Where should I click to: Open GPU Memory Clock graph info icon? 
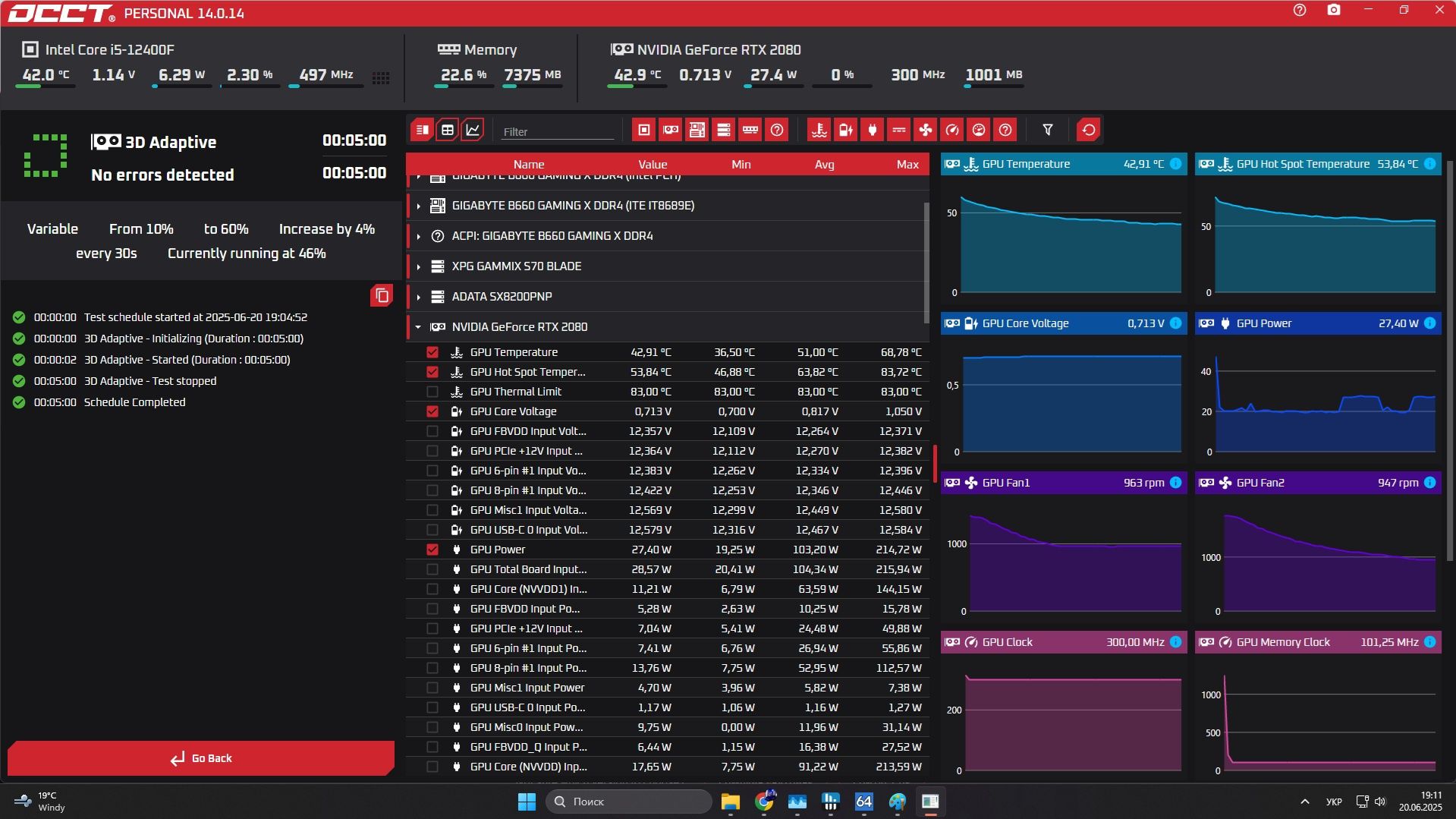[x=1429, y=642]
